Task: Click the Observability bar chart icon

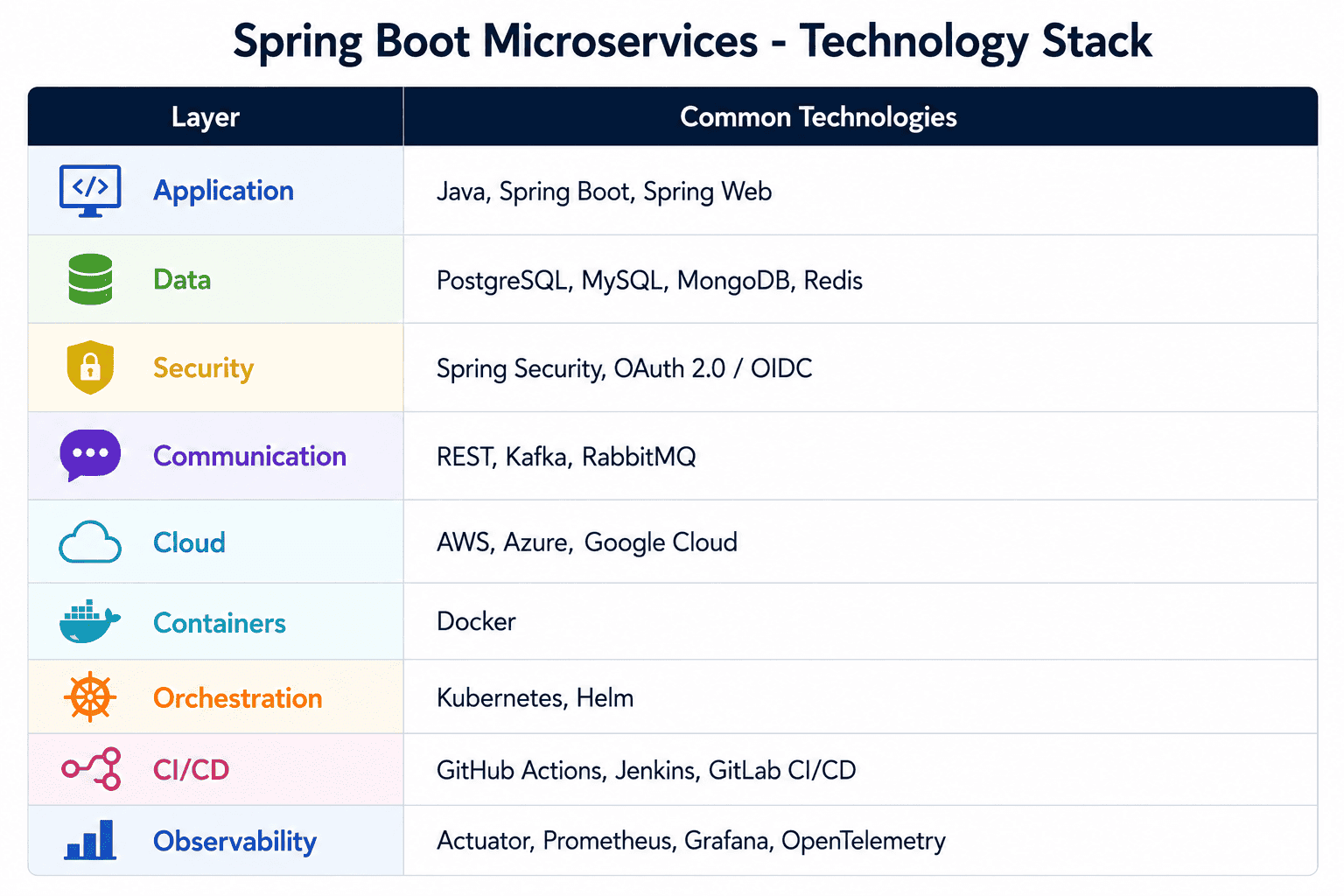Action: pyautogui.click(x=90, y=840)
